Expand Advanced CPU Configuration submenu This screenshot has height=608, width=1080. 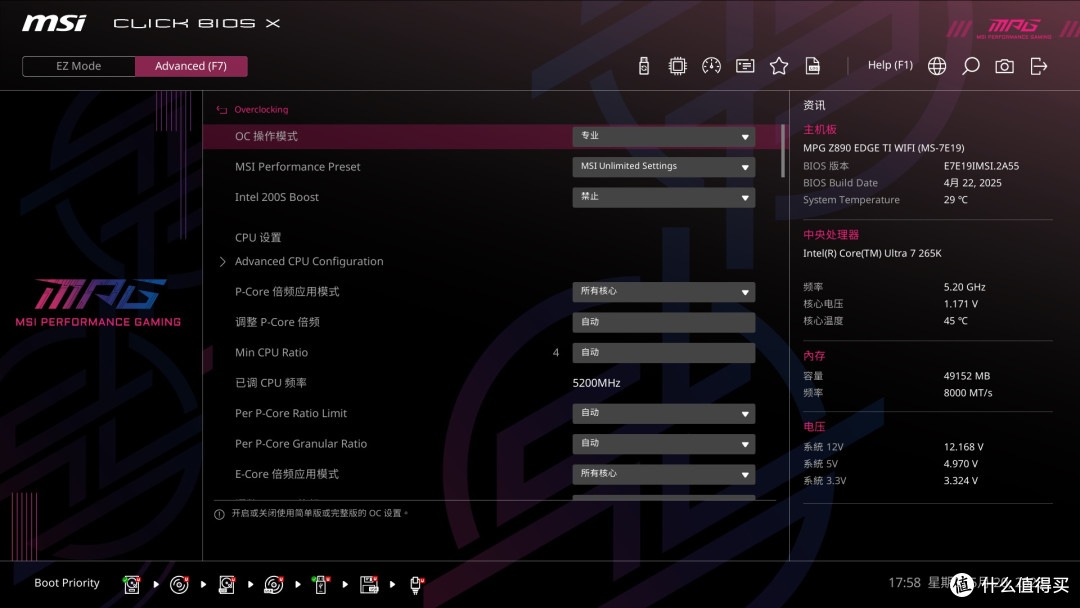pyautogui.click(x=309, y=262)
